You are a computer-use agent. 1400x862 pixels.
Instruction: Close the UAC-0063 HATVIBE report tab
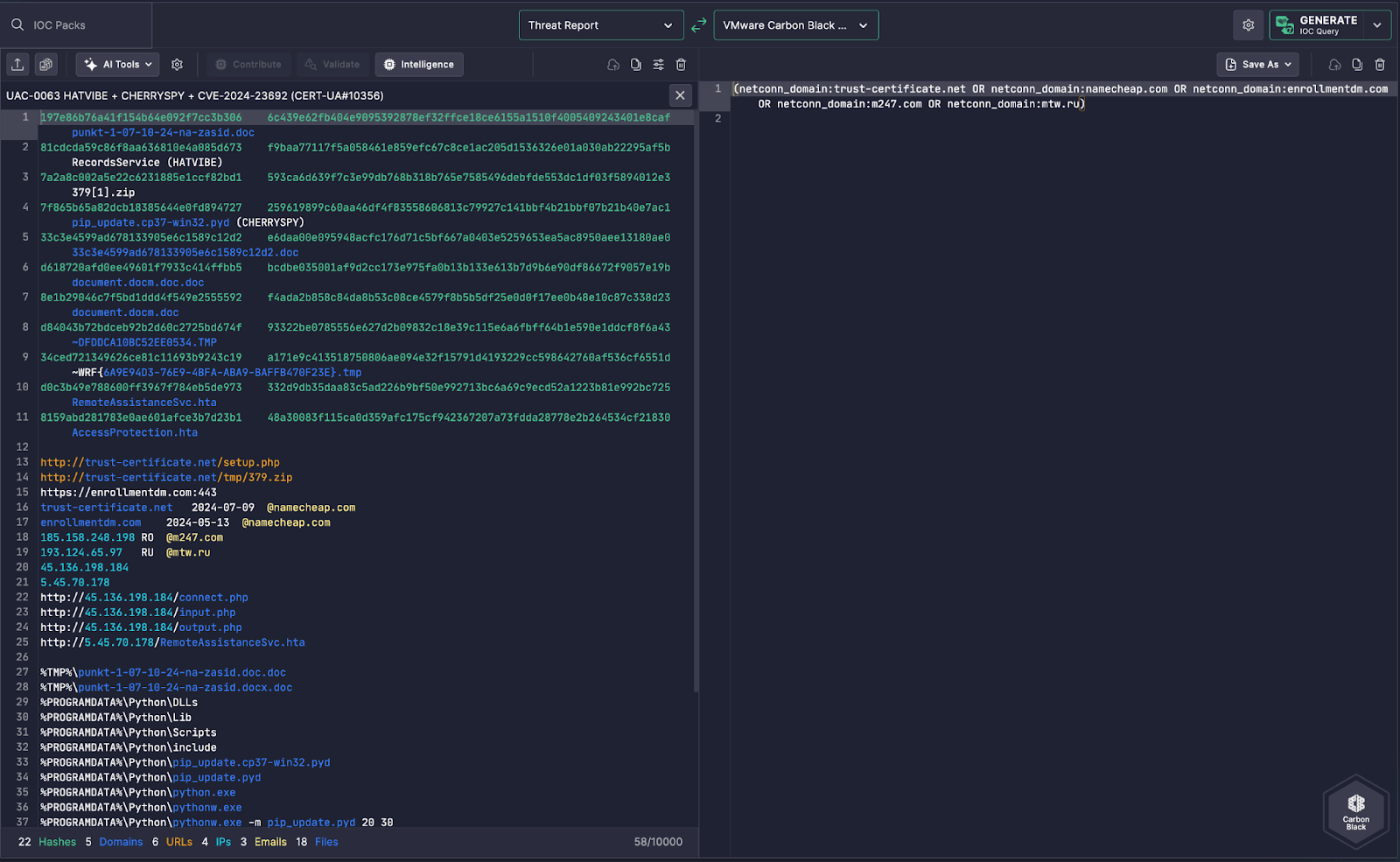click(680, 95)
